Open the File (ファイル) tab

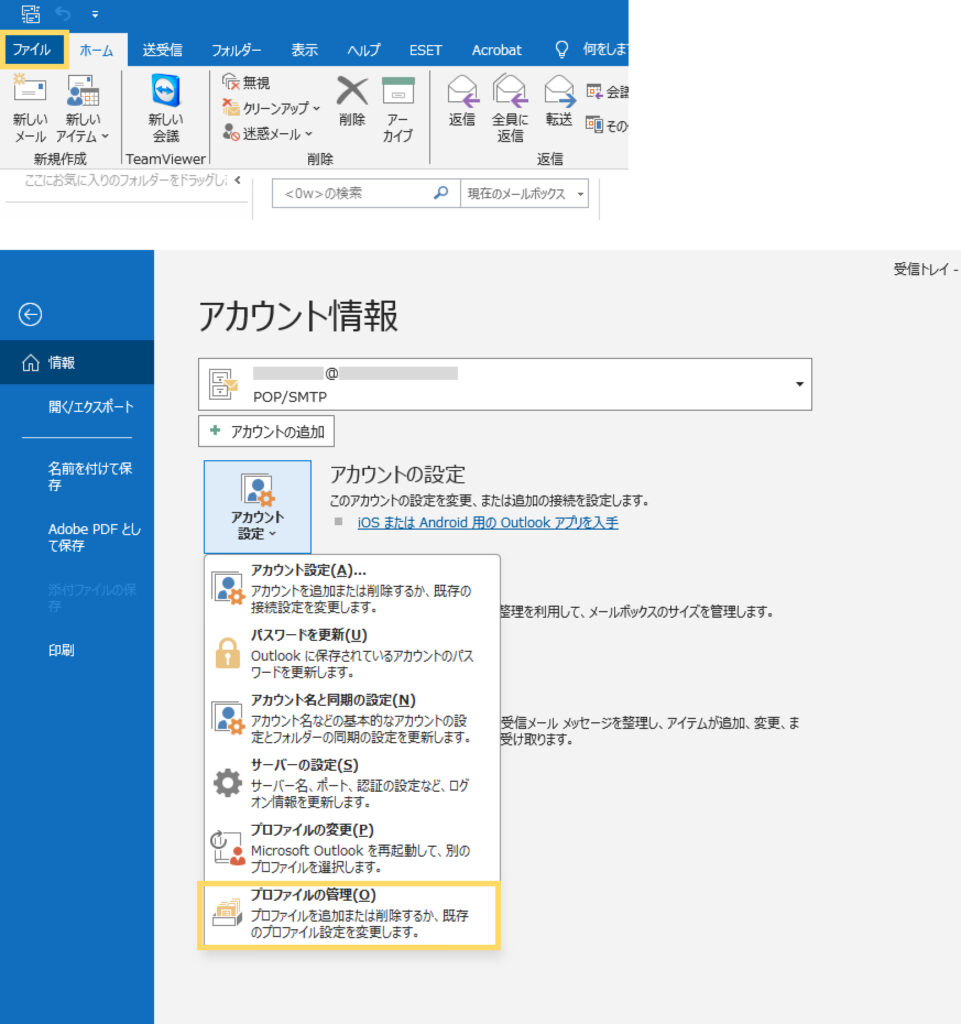[32, 50]
